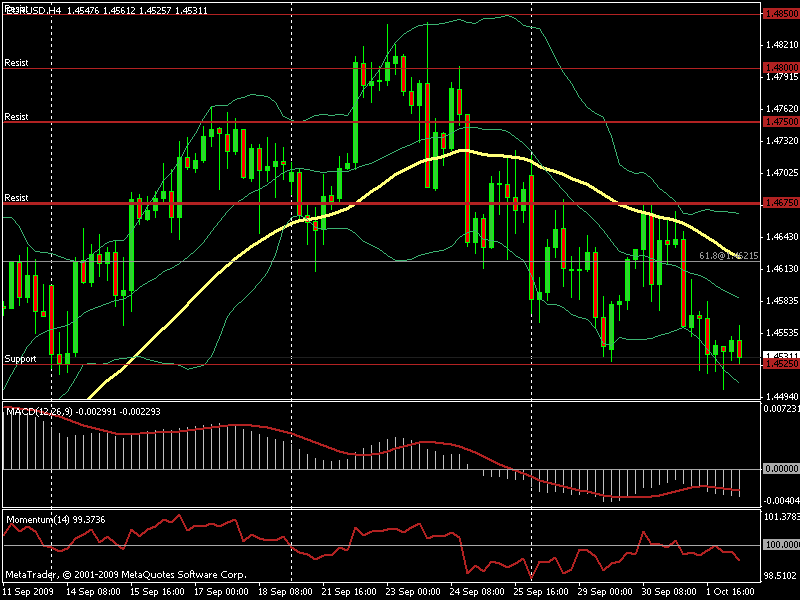Select the Resist label on the 1.48000 line
This screenshot has height=600, width=800.
[x=16, y=63]
